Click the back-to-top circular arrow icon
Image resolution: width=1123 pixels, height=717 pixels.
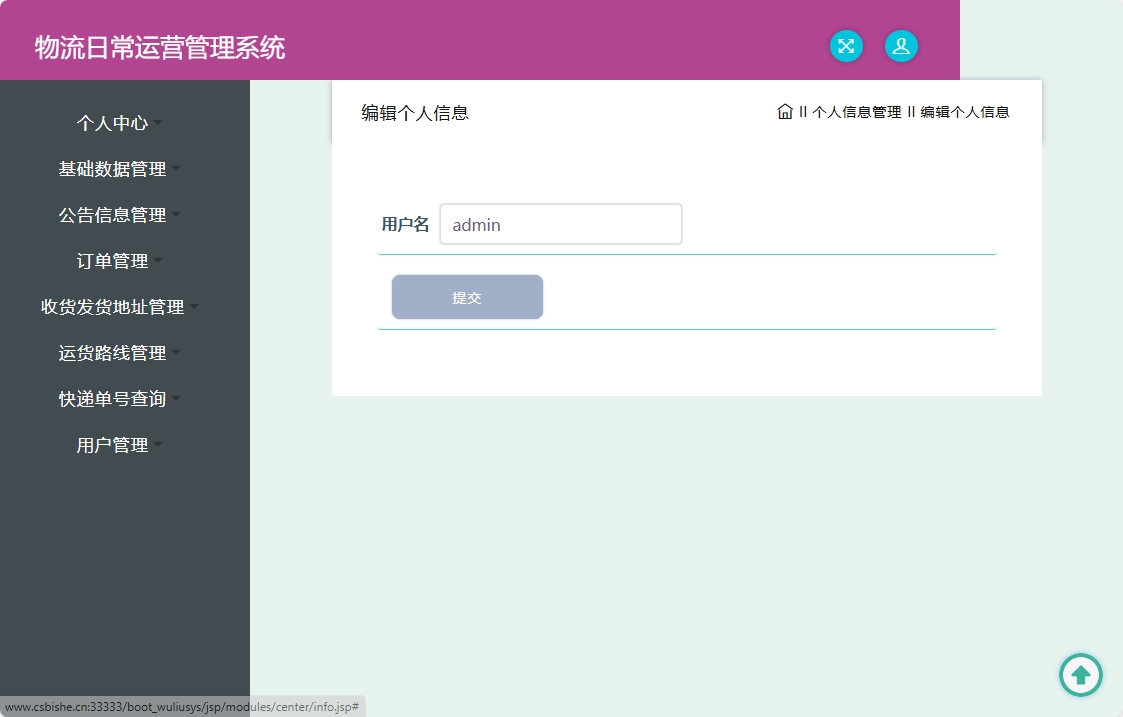point(1081,675)
